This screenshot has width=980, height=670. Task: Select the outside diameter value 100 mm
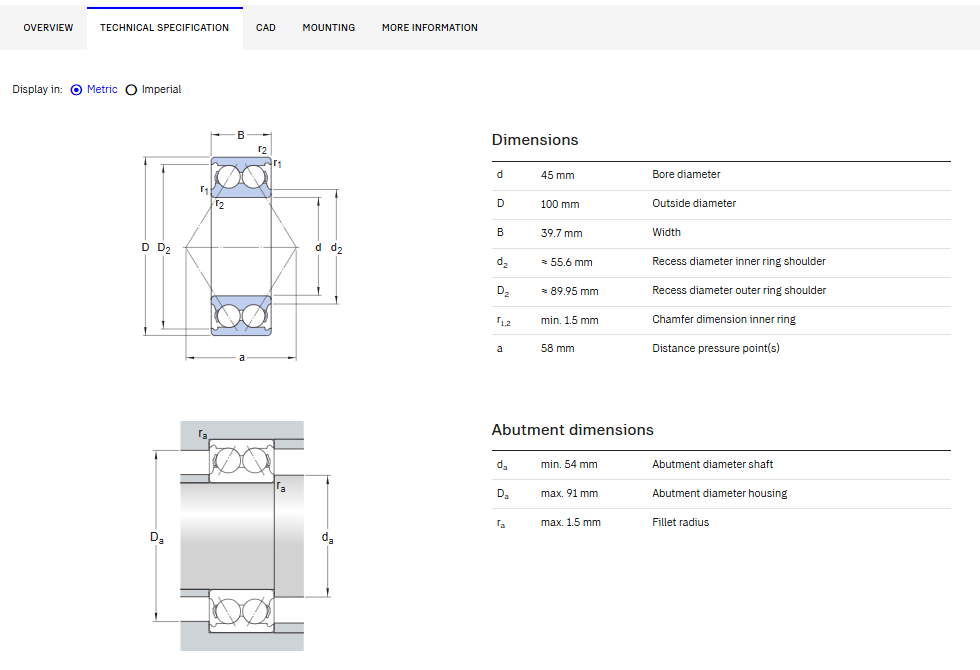(560, 204)
